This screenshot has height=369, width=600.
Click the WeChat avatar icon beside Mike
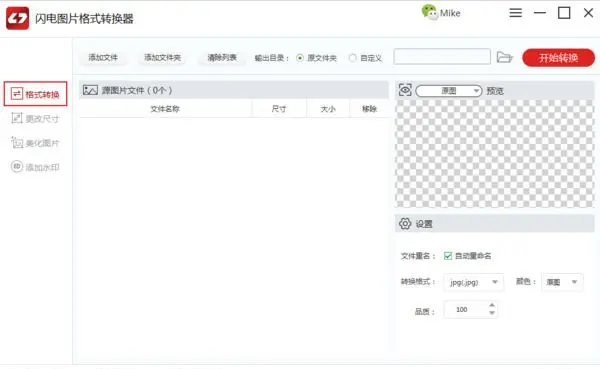429,12
